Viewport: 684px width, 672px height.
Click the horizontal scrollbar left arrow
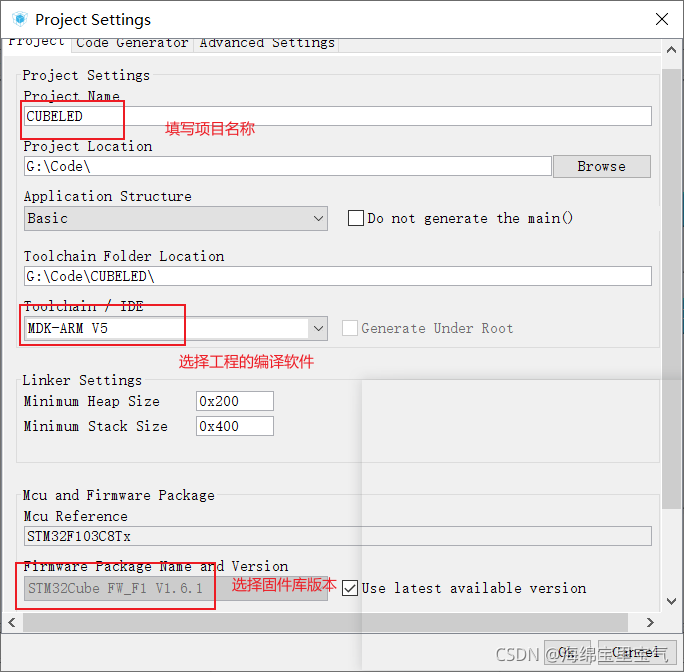[x=12, y=622]
